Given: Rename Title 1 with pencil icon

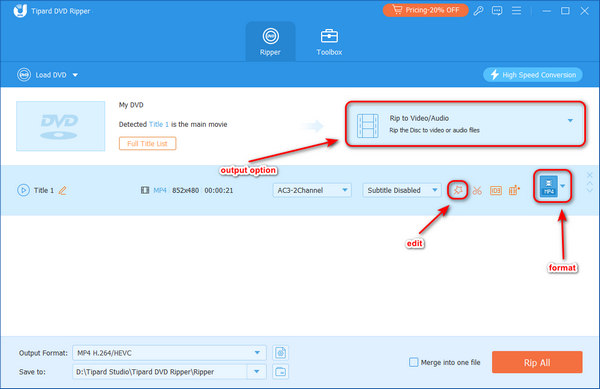Looking at the screenshot, I should coord(63,190).
